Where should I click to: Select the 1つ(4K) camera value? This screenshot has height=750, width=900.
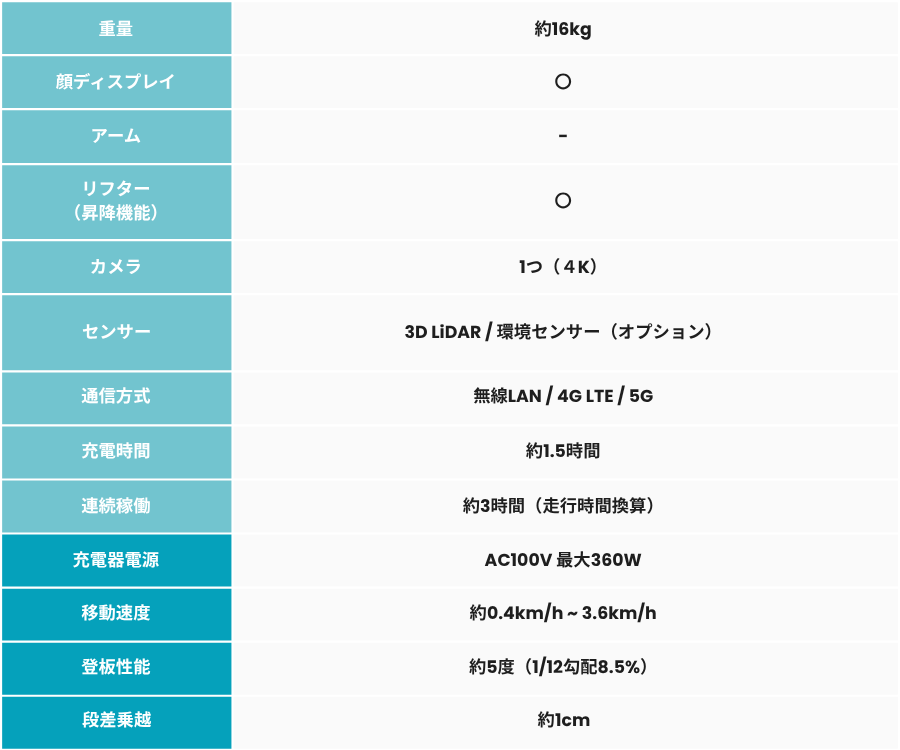[563, 267]
